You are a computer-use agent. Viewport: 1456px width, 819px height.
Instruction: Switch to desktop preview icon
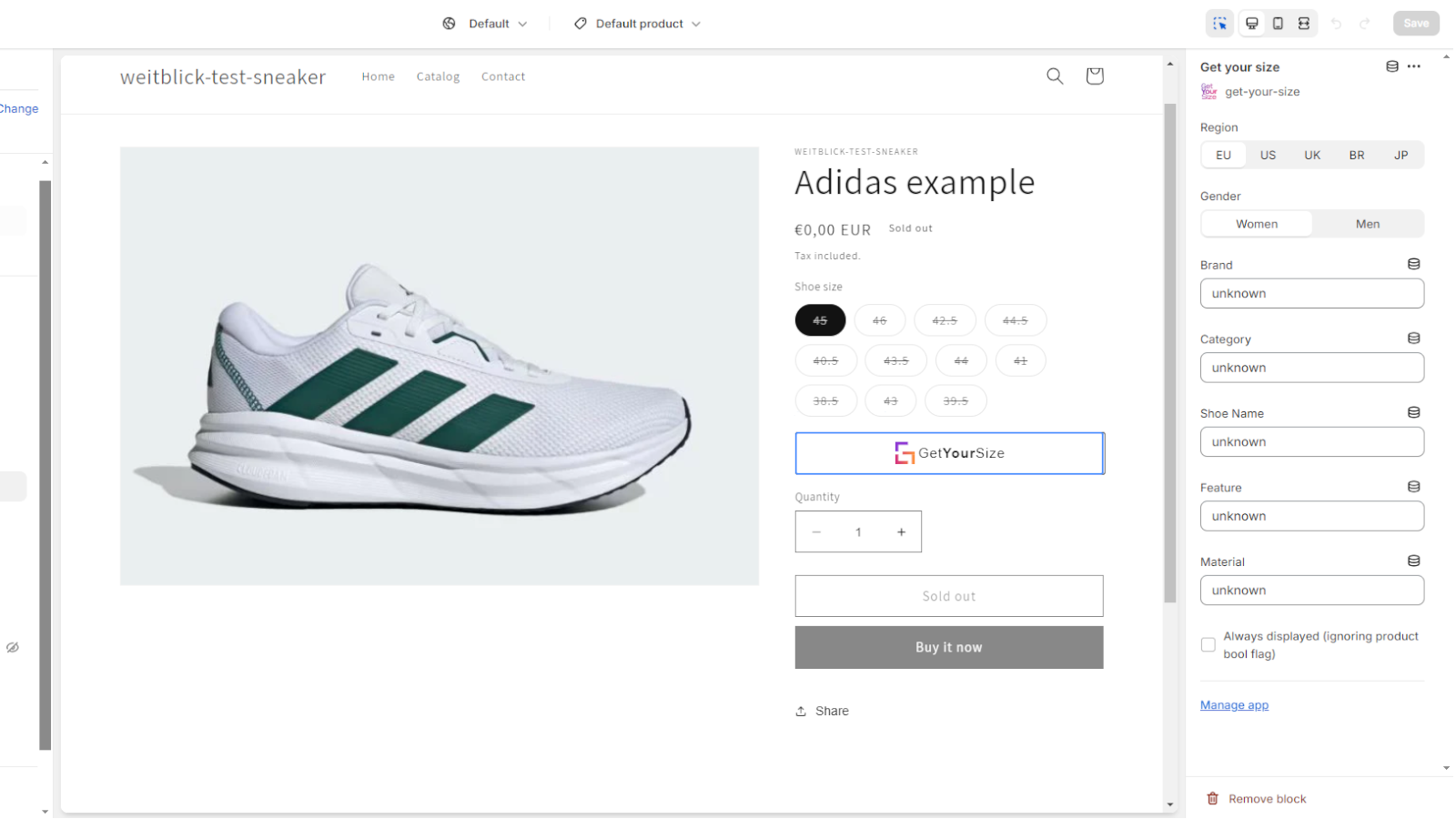(x=1252, y=24)
